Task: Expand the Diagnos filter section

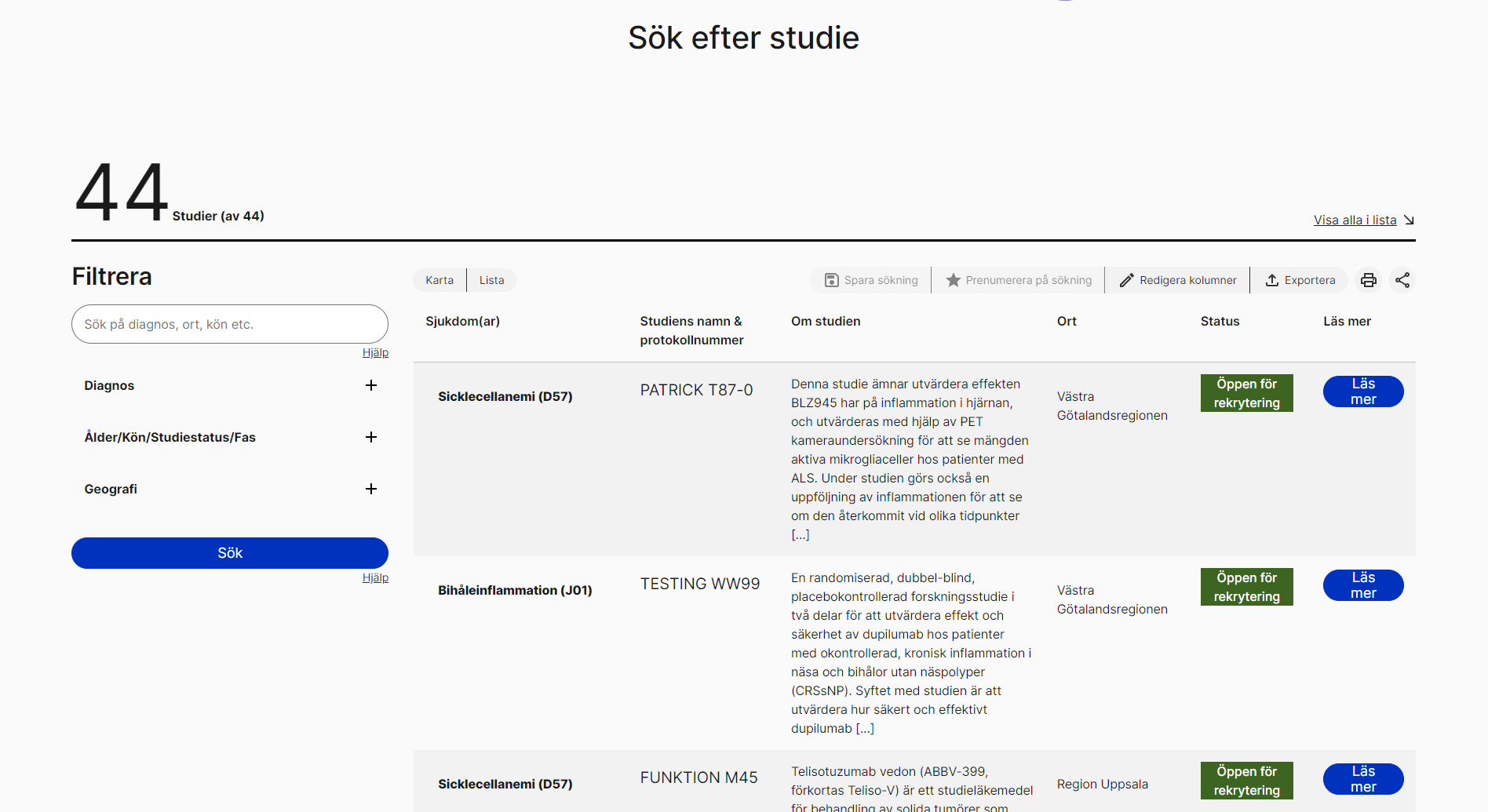Action: [x=371, y=385]
